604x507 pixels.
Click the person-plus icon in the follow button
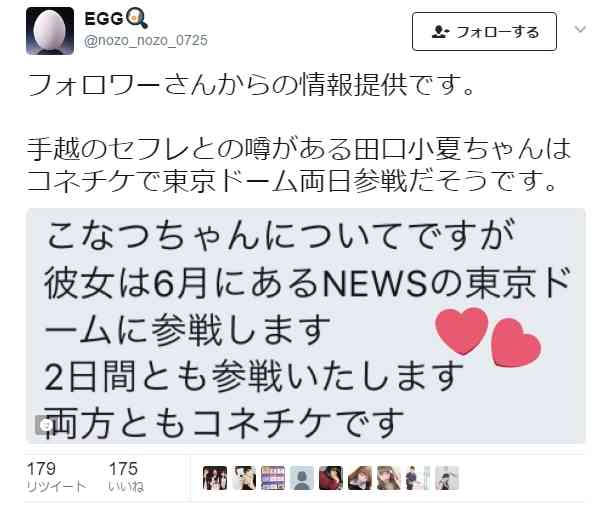(441, 32)
